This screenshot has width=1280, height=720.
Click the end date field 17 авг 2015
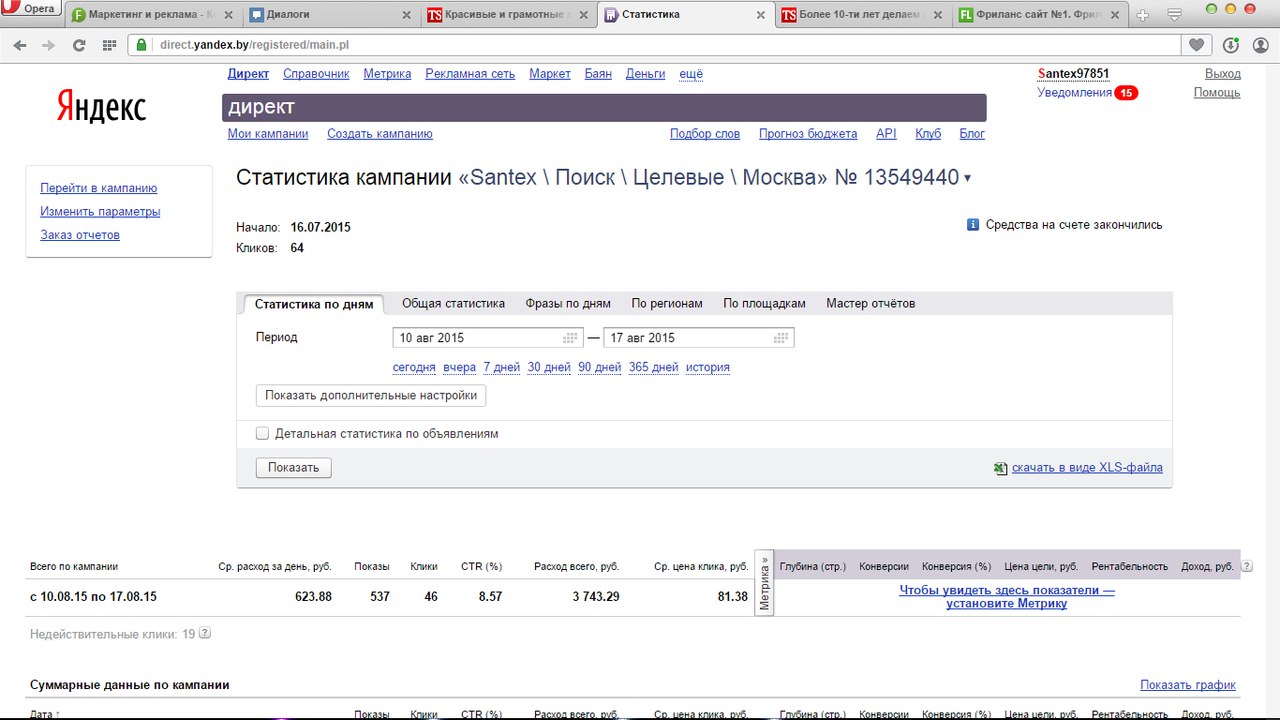coord(699,338)
